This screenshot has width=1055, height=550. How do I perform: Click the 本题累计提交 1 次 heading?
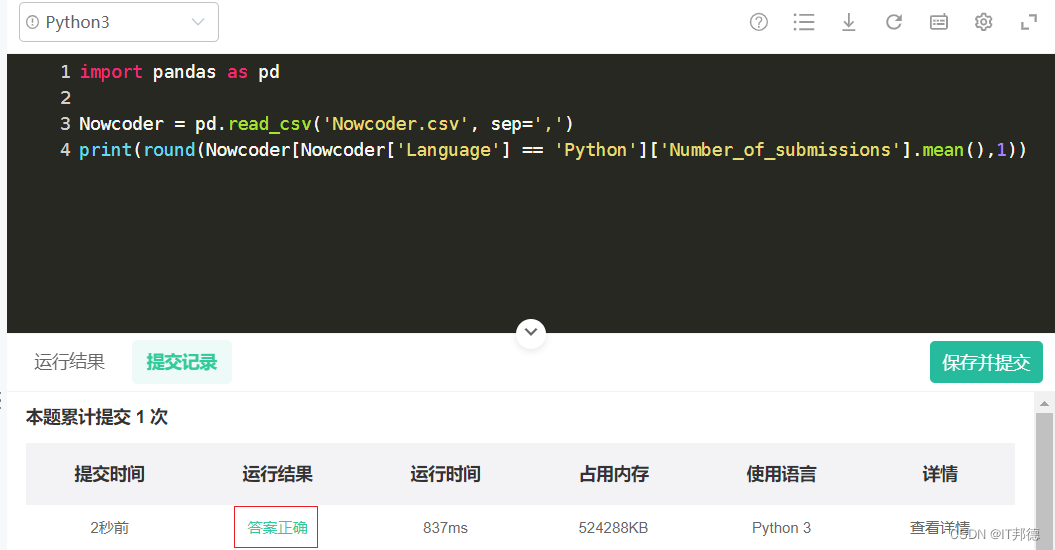97,417
